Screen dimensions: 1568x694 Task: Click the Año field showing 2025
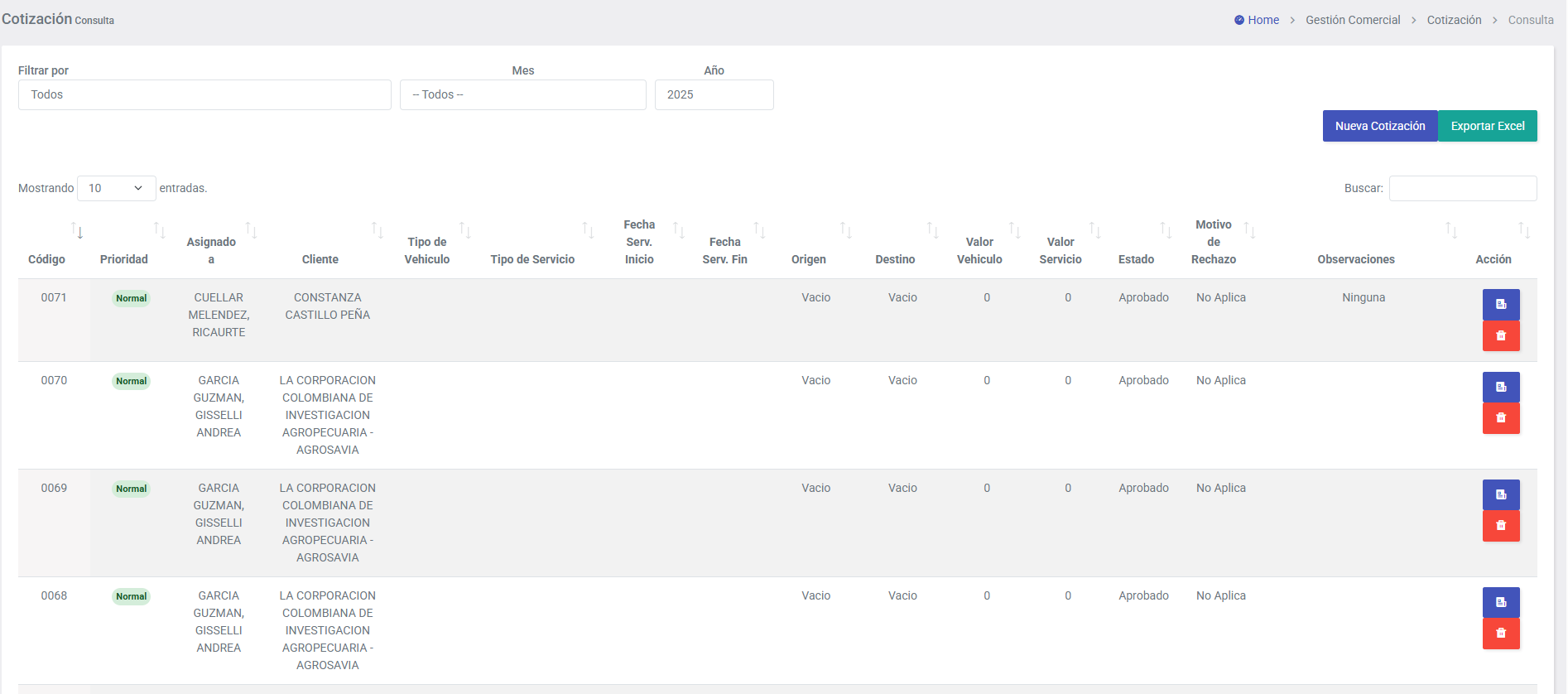714,95
